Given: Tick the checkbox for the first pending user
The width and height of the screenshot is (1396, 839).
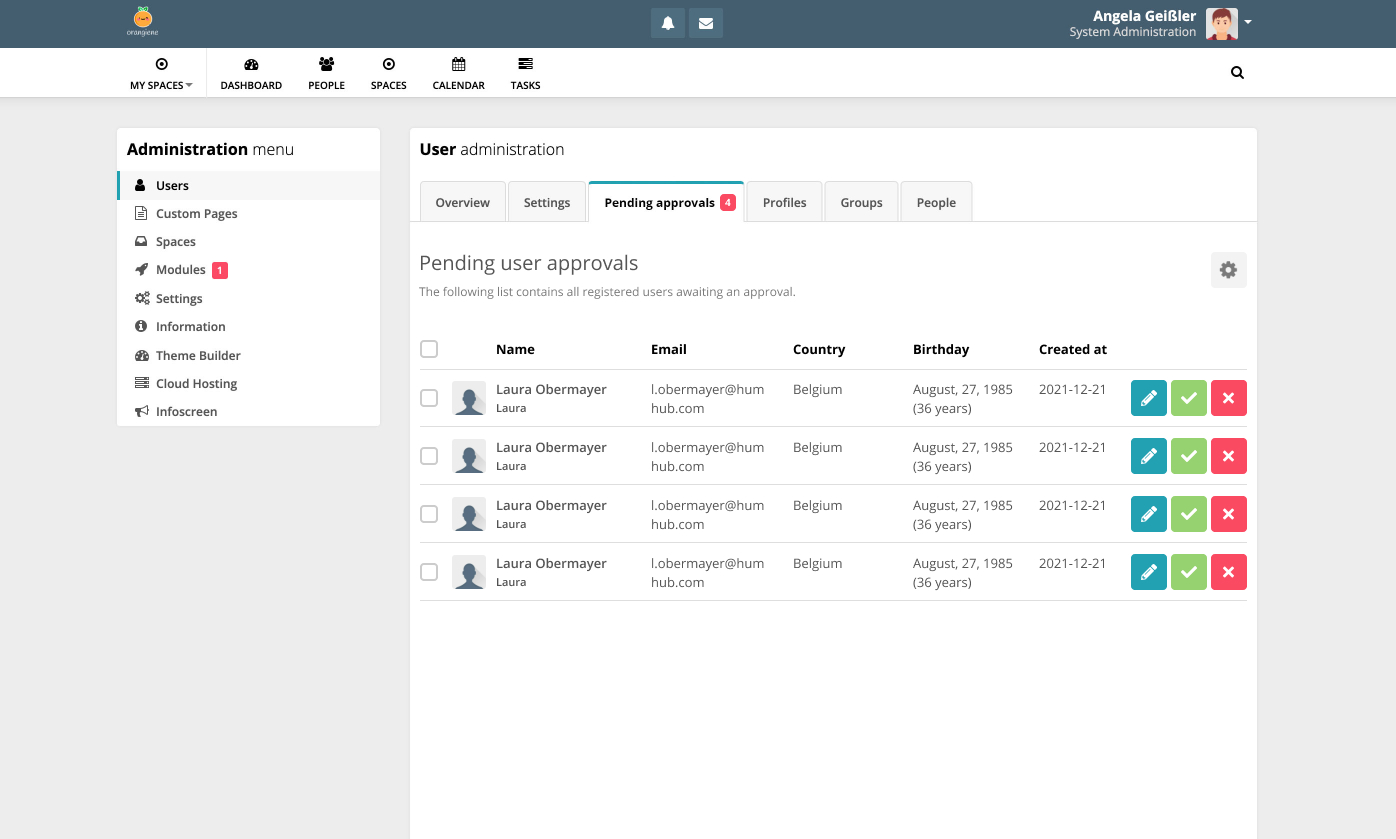Looking at the screenshot, I should pyautogui.click(x=429, y=397).
